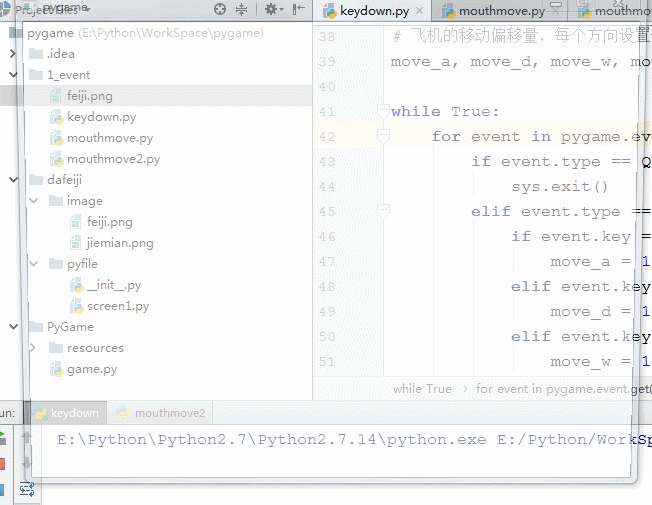652x505 pixels.
Task: Click the image folder icon
Action: point(56,201)
